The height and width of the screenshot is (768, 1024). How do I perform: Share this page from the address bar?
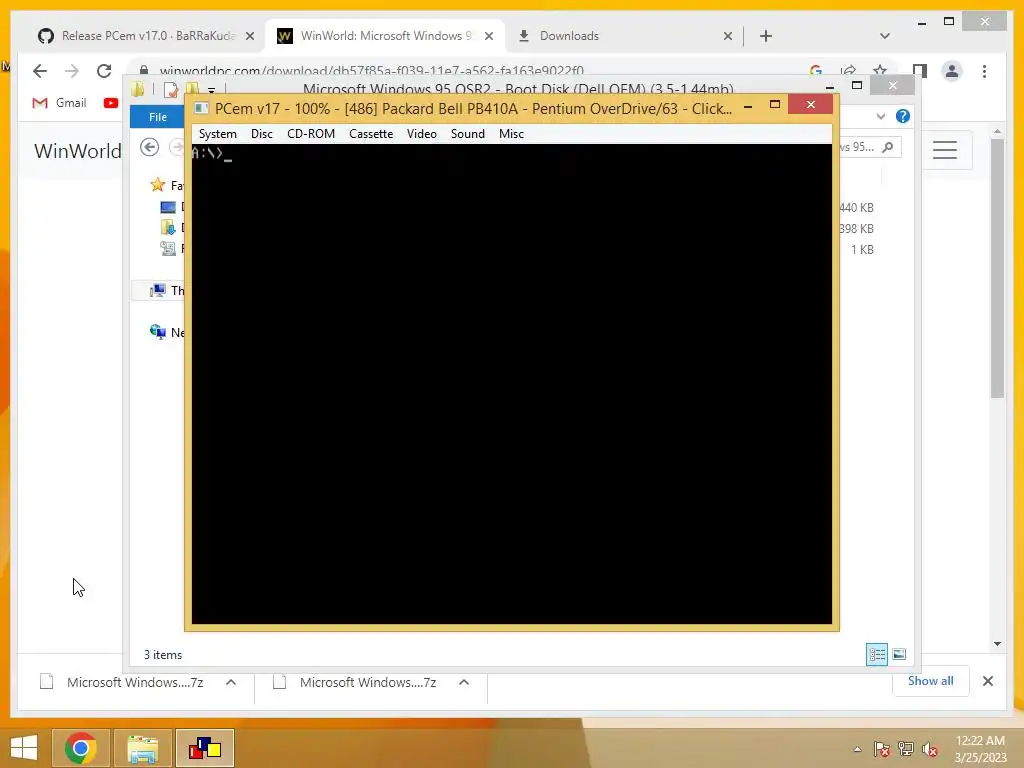click(848, 70)
